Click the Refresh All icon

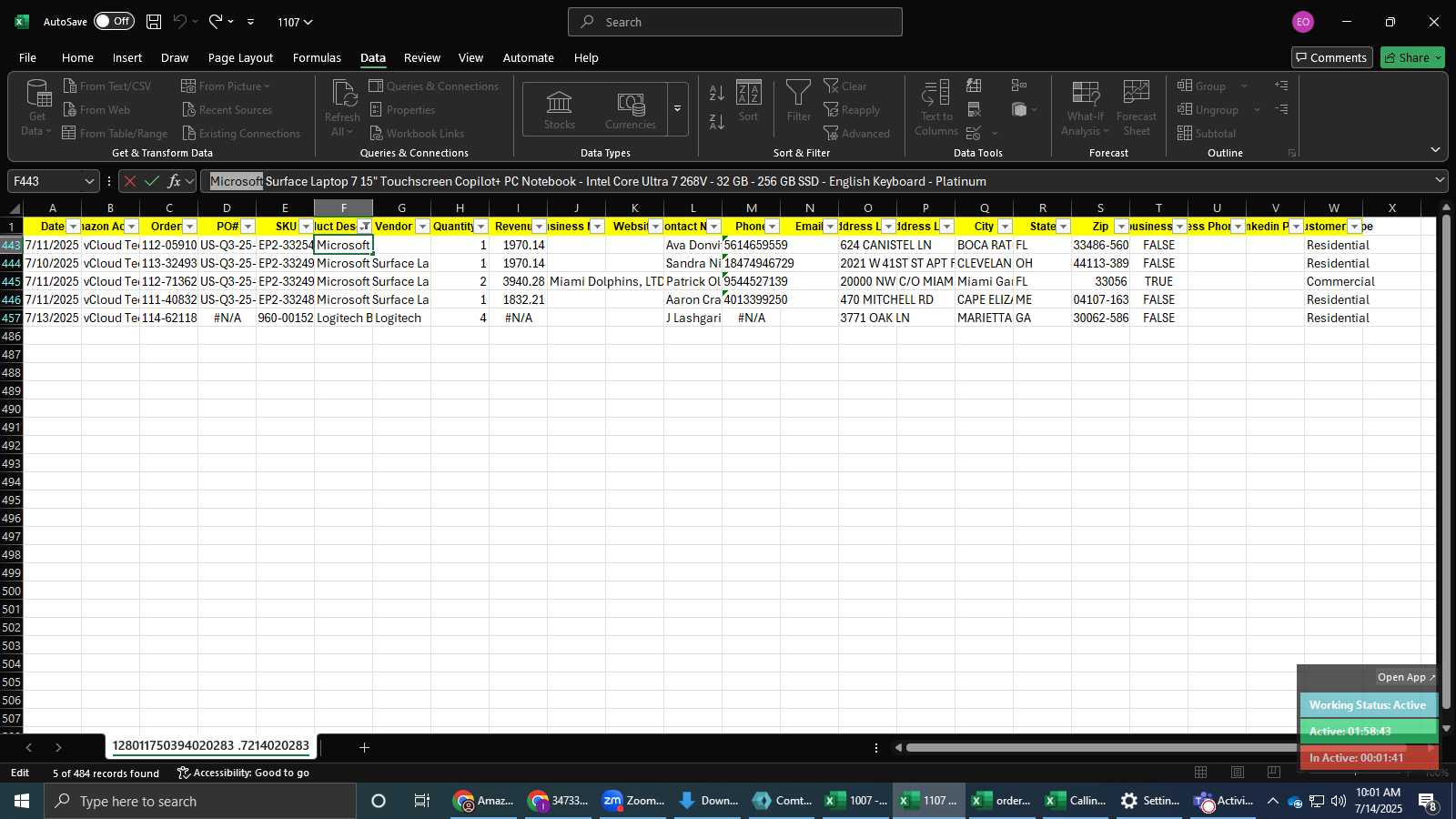point(342,108)
